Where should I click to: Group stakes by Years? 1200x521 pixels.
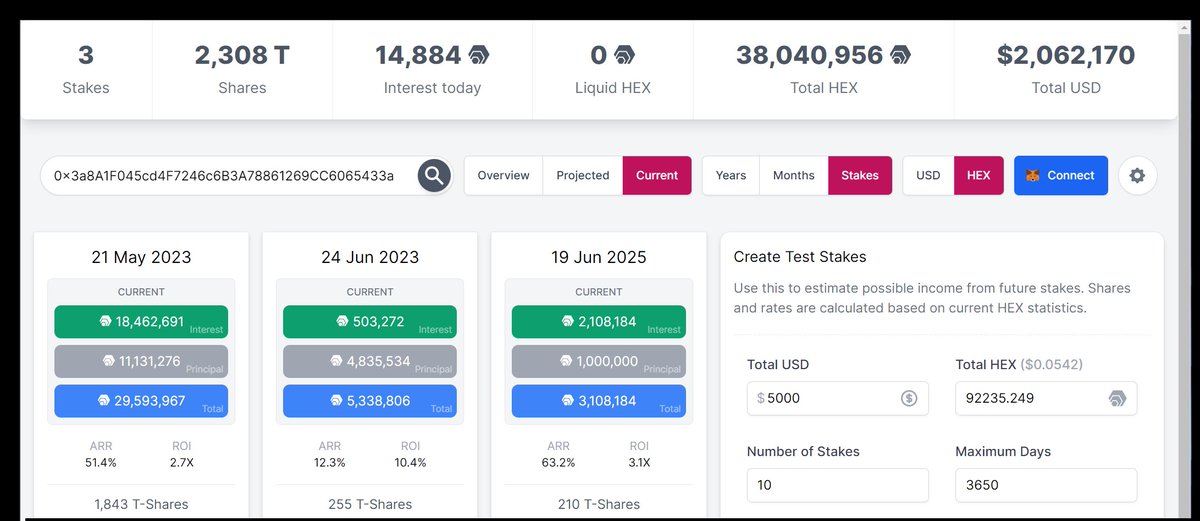pyautogui.click(x=731, y=175)
